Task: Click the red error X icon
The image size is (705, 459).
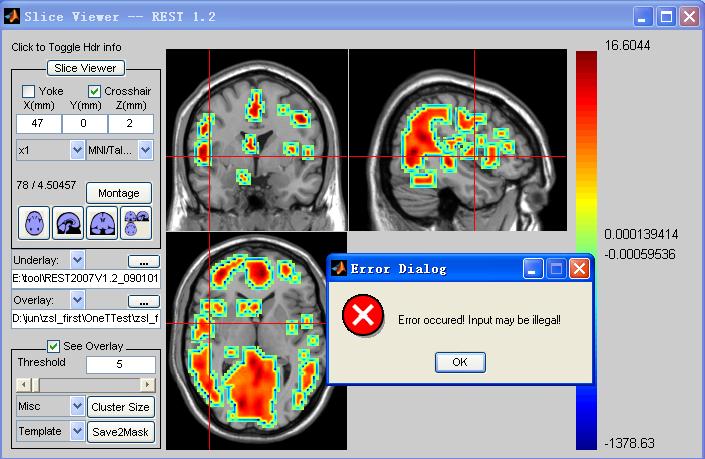Action: (x=363, y=315)
